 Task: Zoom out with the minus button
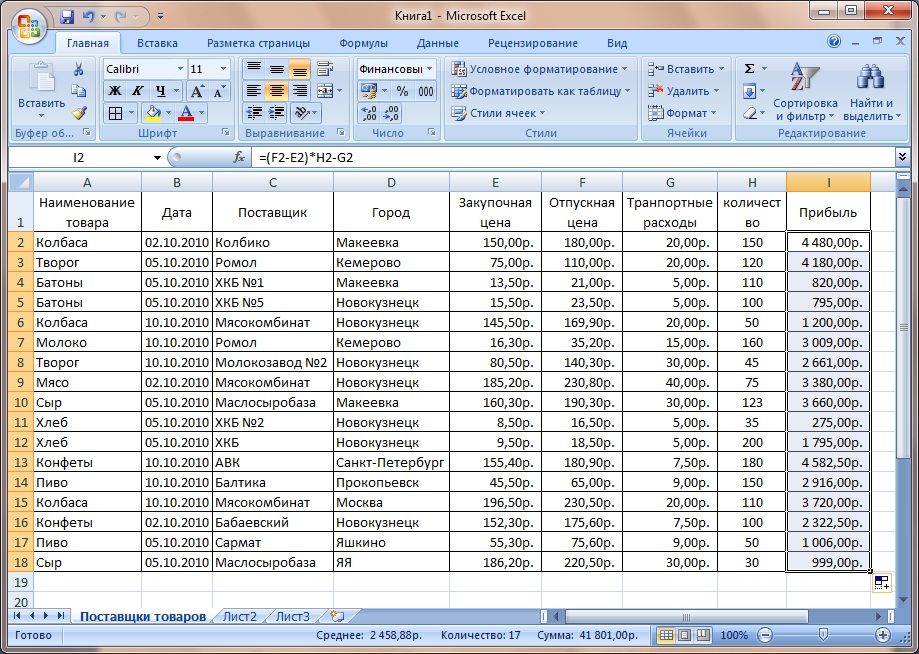coord(764,635)
